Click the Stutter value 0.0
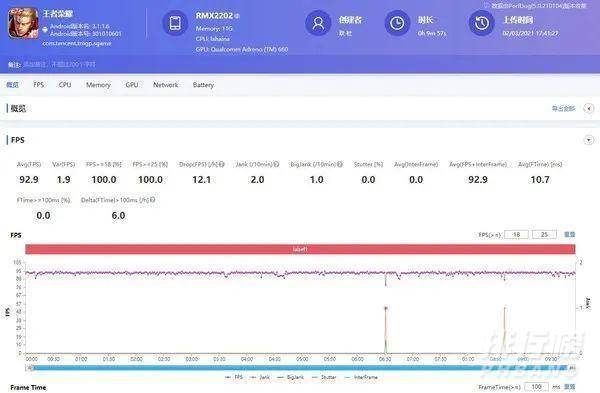This screenshot has height=393, width=600. [x=368, y=179]
